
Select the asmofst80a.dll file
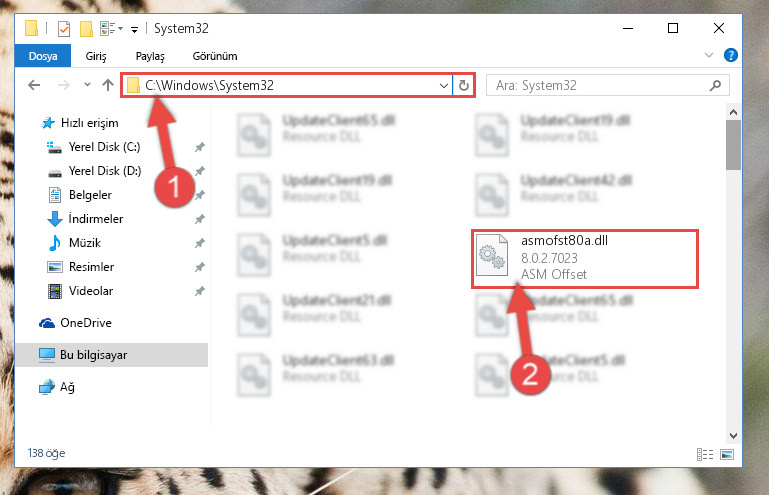point(584,258)
